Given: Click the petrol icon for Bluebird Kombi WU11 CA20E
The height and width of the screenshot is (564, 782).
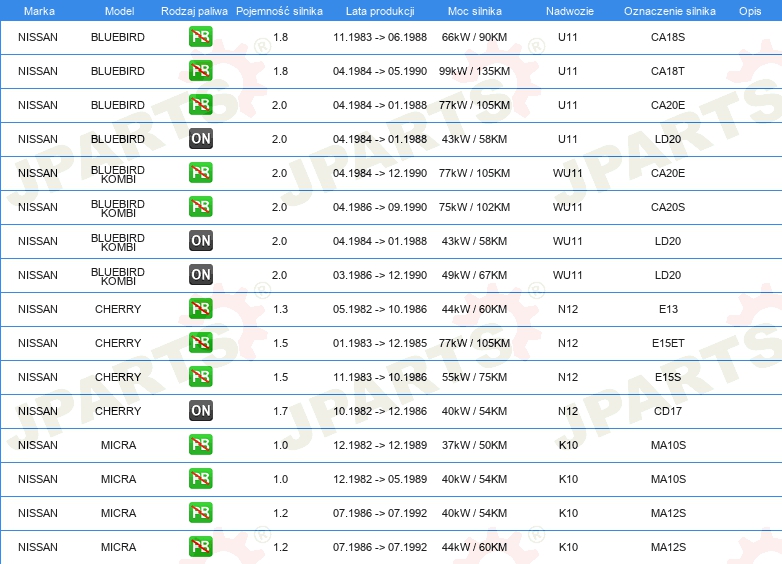Looking at the screenshot, I should click(200, 173).
